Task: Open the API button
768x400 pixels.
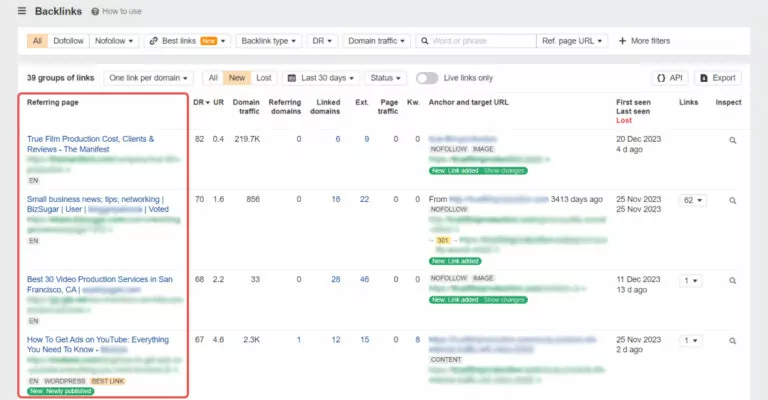Action: tap(668, 78)
